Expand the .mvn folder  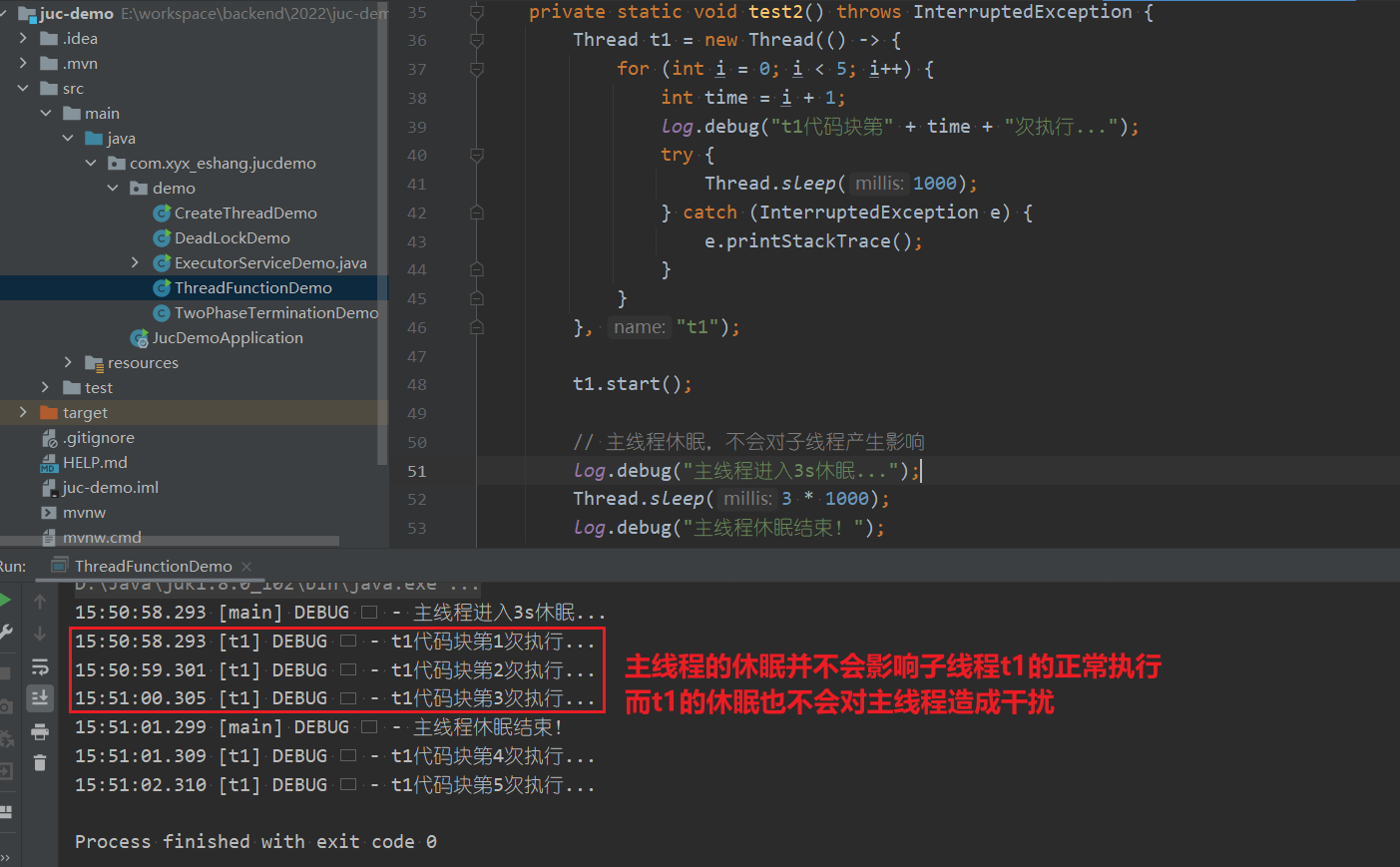point(23,63)
